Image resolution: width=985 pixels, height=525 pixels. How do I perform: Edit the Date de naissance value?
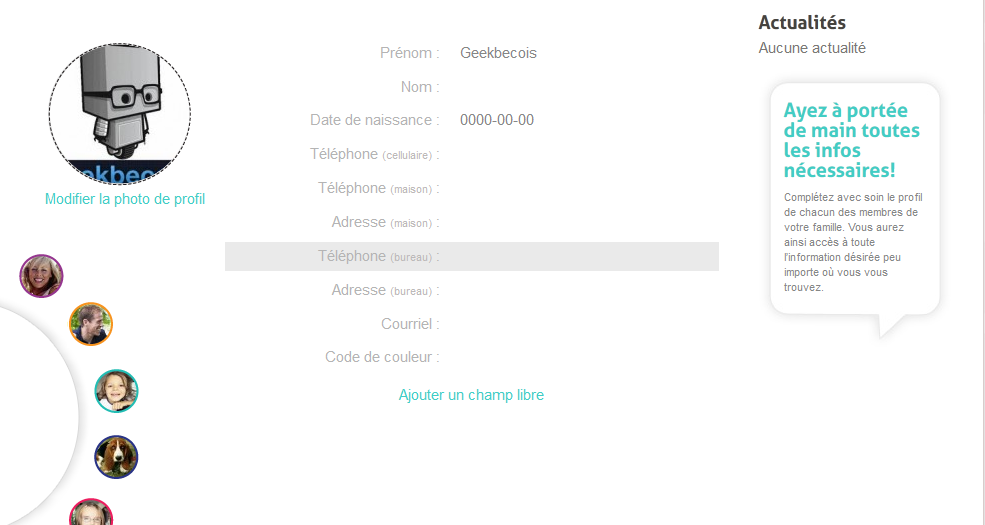[x=497, y=120]
